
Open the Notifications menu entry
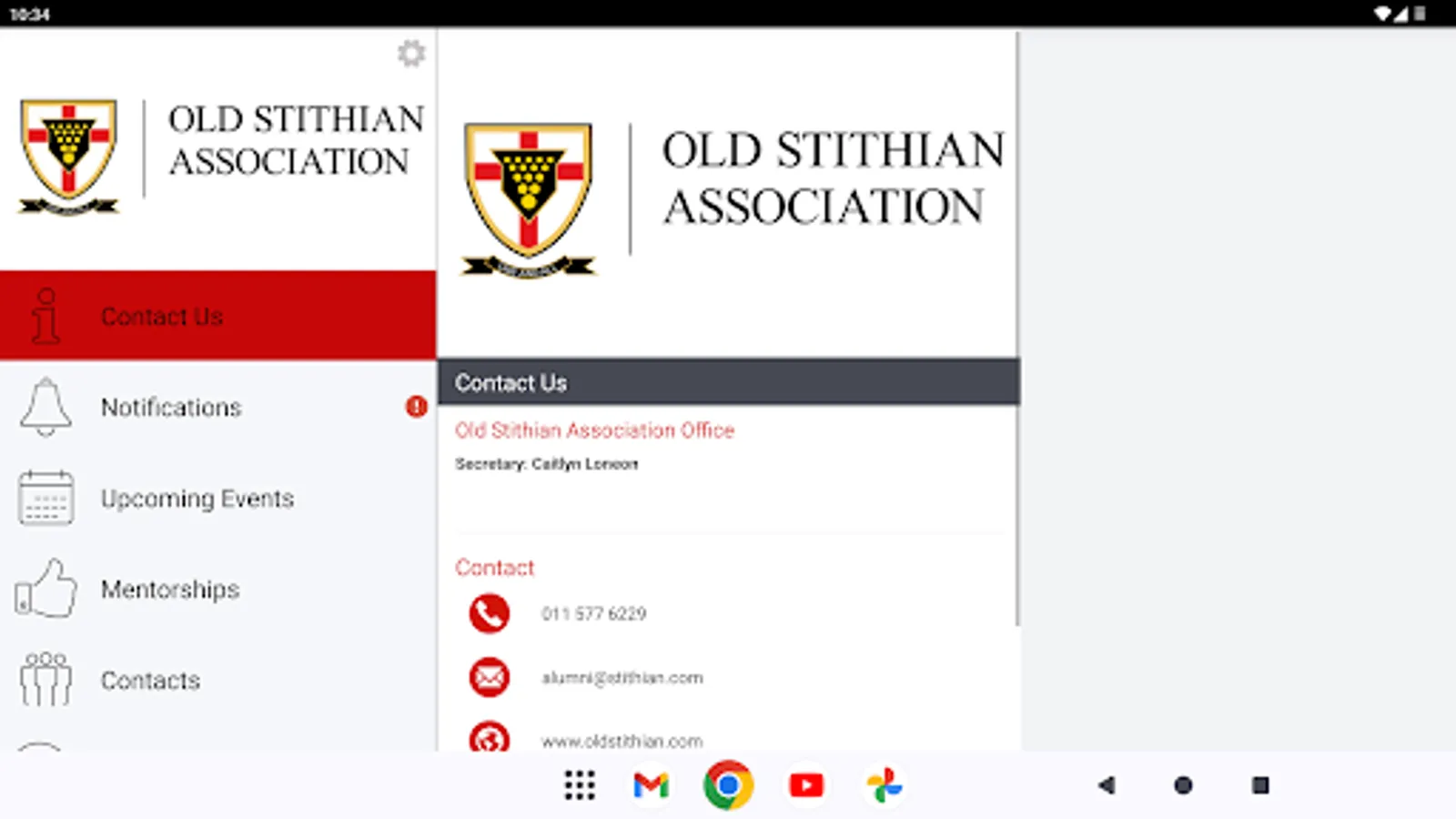tap(171, 407)
